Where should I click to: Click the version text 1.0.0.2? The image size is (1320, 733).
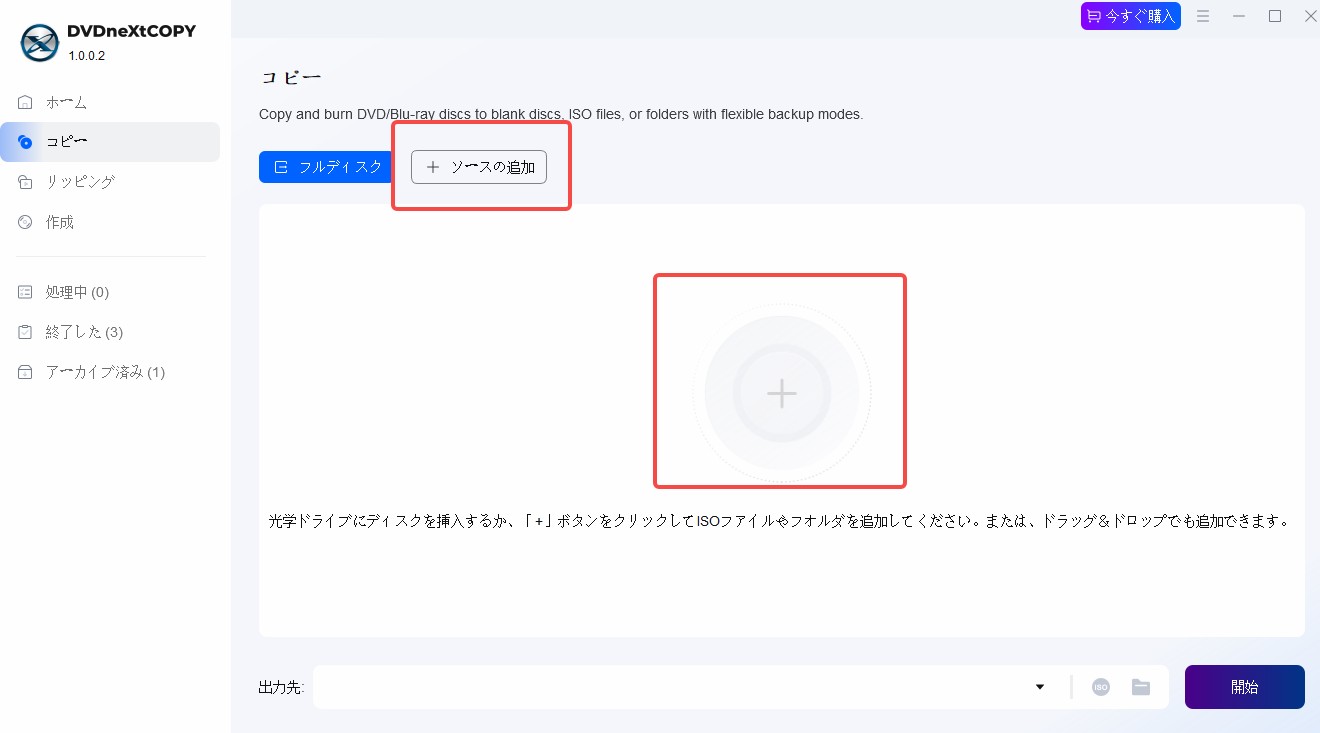pyautogui.click(x=87, y=56)
